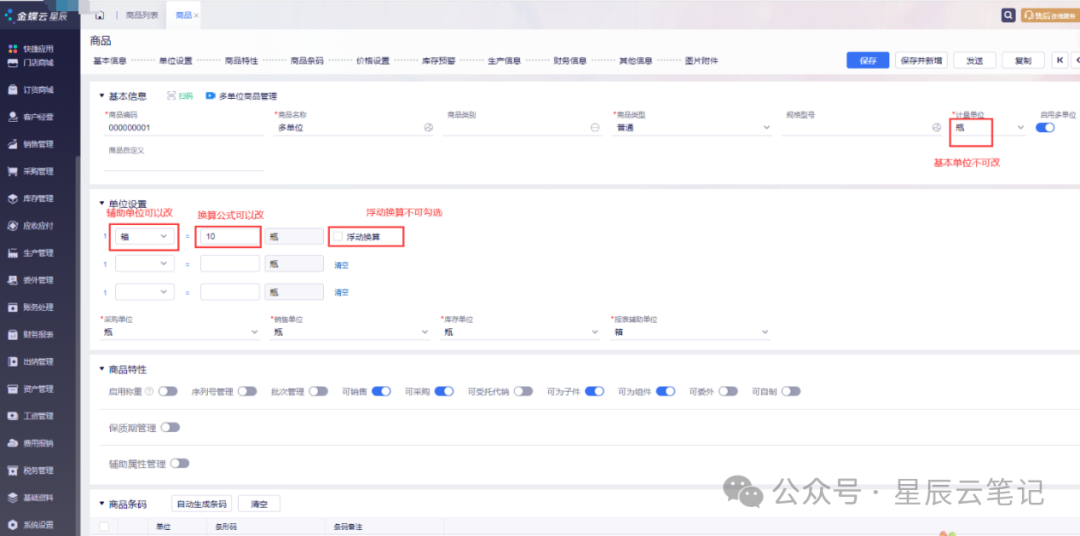
Task: Open 库存单位 dropdown
Action: click(520, 332)
